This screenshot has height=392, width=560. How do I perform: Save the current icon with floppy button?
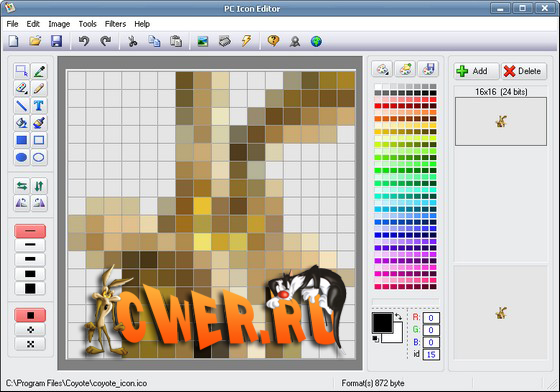[56, 41]
